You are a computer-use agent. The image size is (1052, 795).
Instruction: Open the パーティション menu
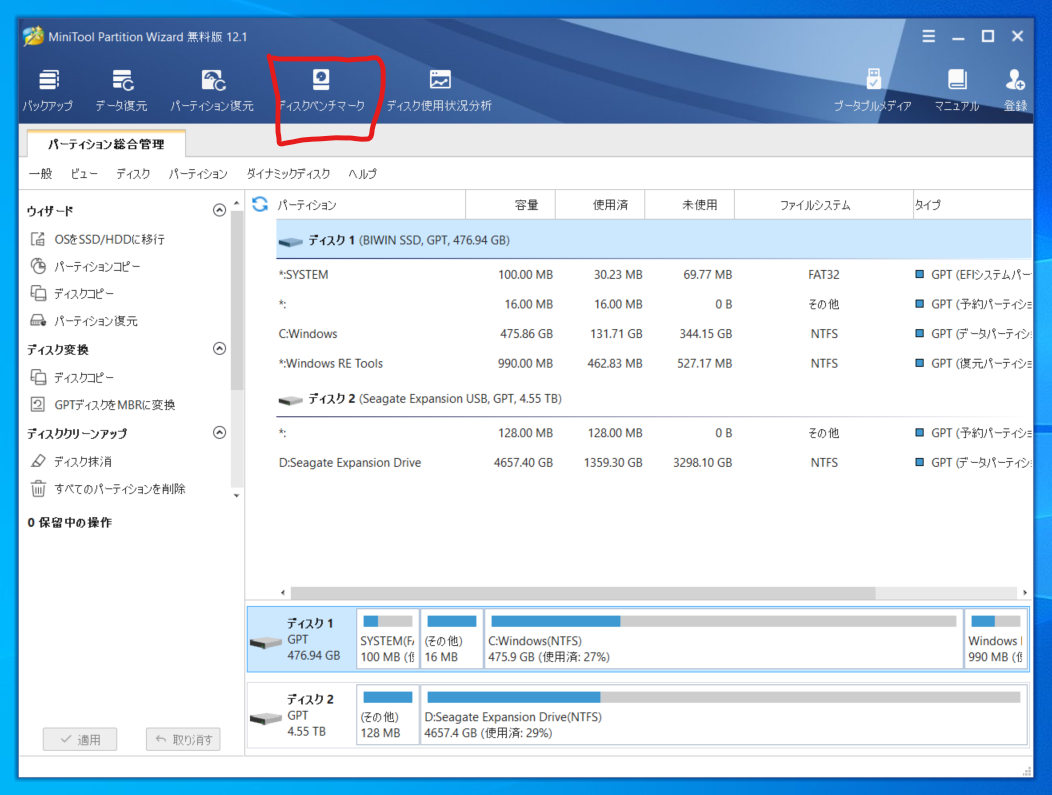(x=198, y=173)
